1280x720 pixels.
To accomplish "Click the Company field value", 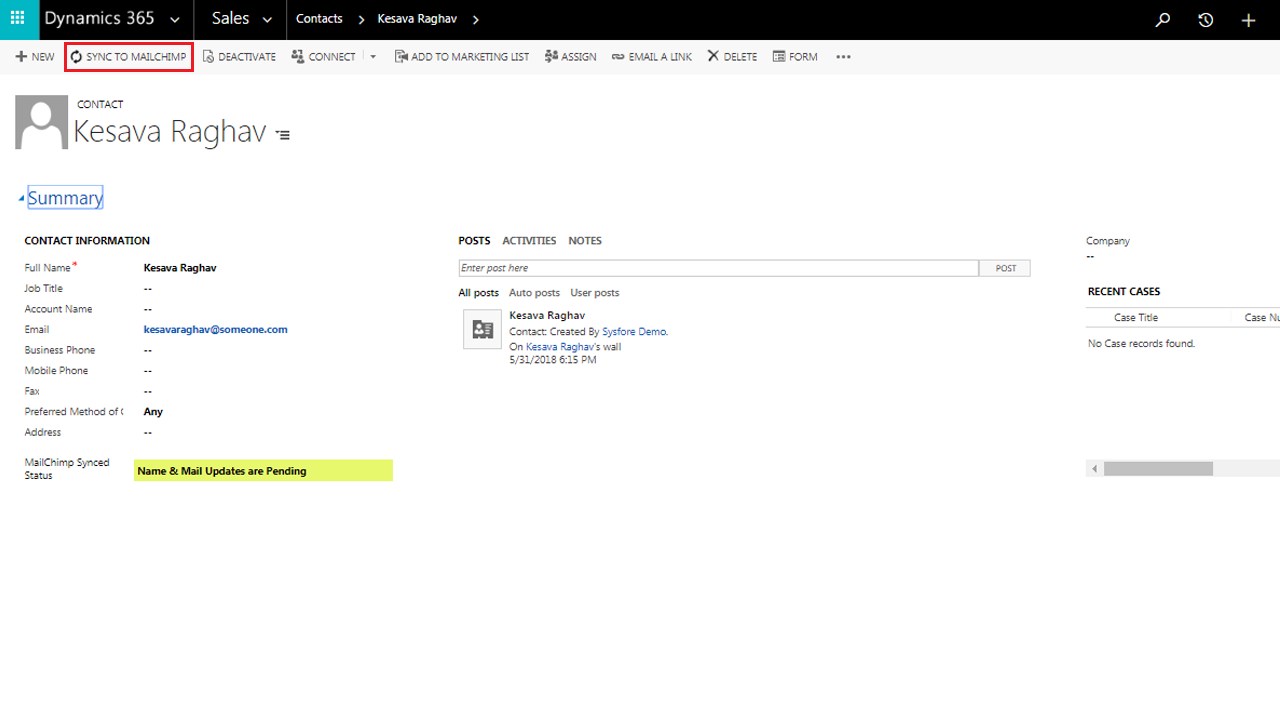I will pyautogui.click(x=1090, y=257).
